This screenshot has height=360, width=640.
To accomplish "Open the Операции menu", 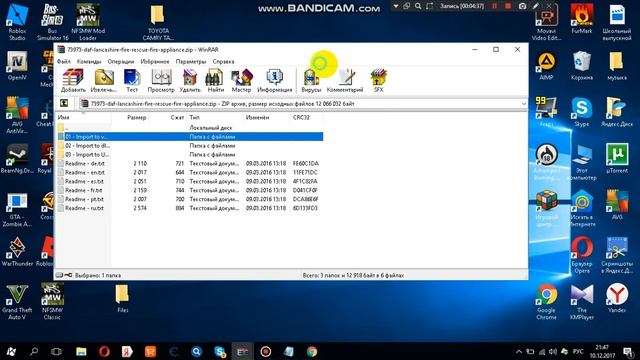I will click(121, 61).
